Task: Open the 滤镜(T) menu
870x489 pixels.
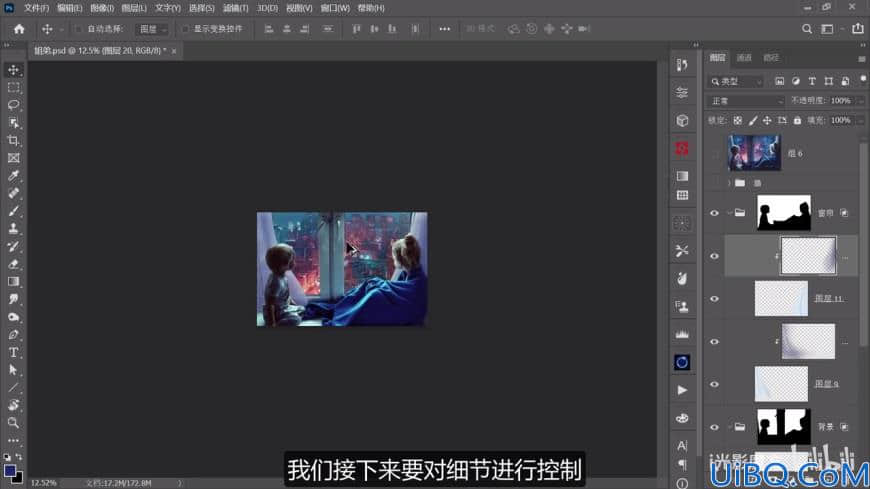Action: click(x=236, y=8)
